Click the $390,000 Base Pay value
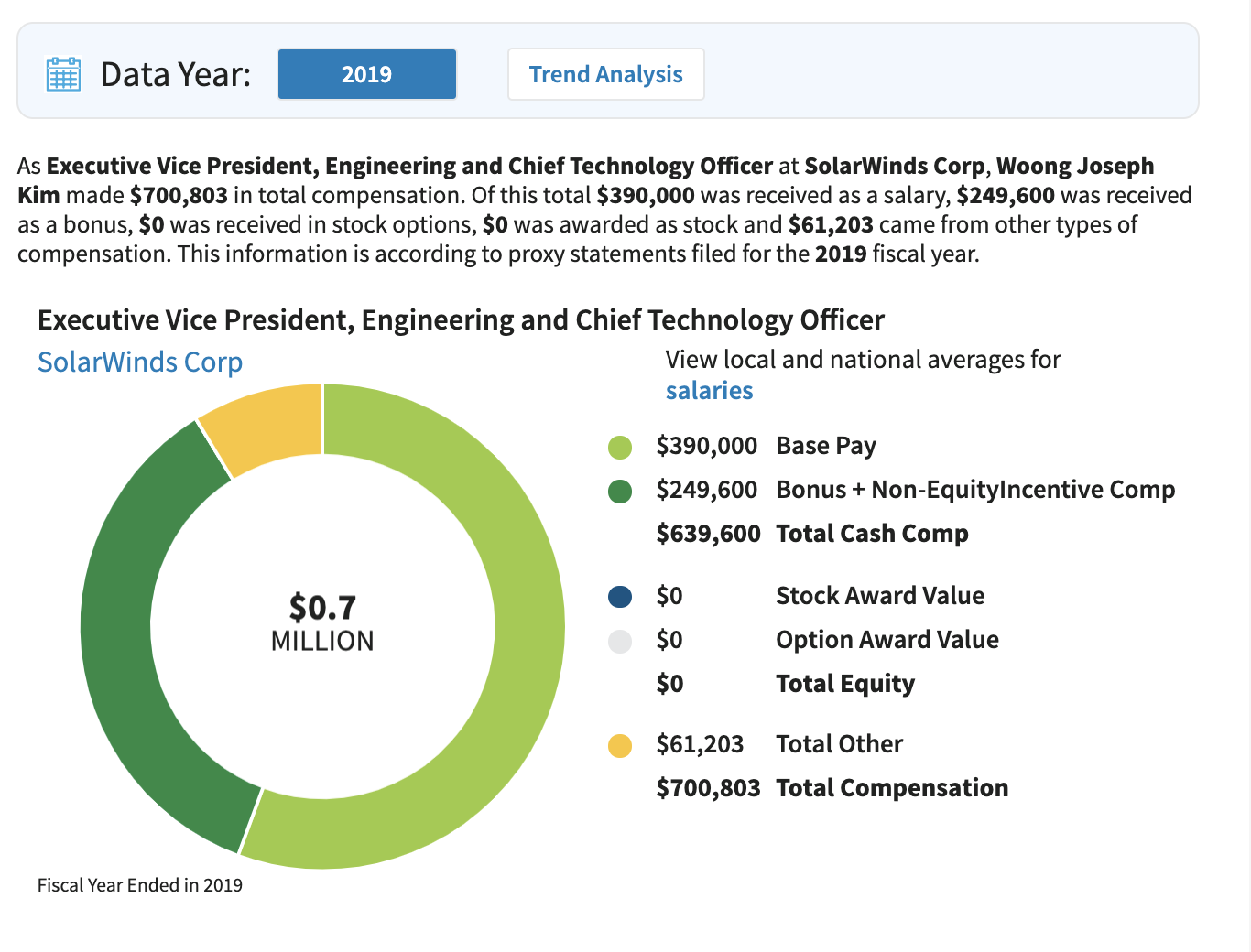This screenshot has height=952, width=1251. coord(707,446)
